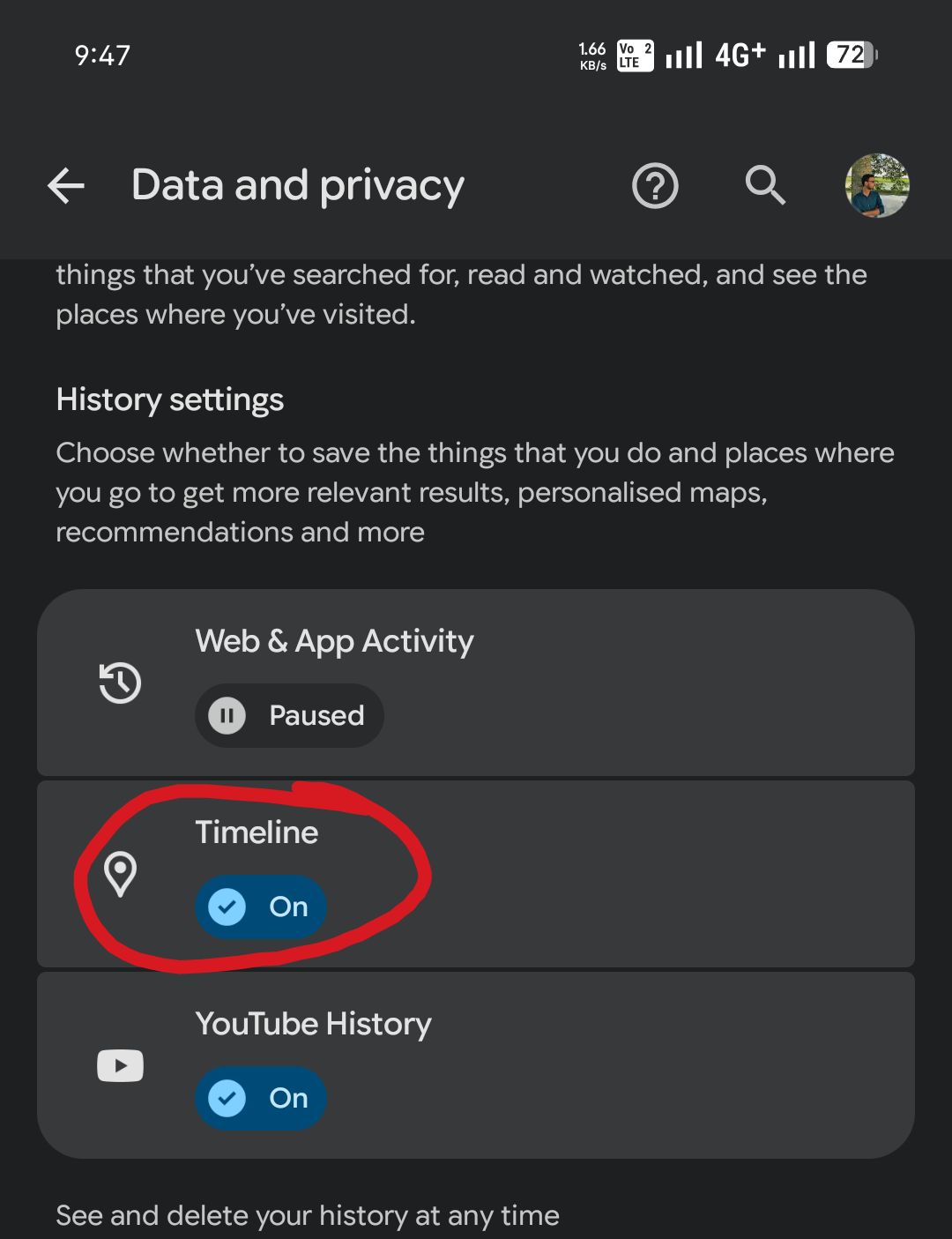Tap the search magnifier icon
This screenshot has width=952, height=1239.
pos(765,185)
